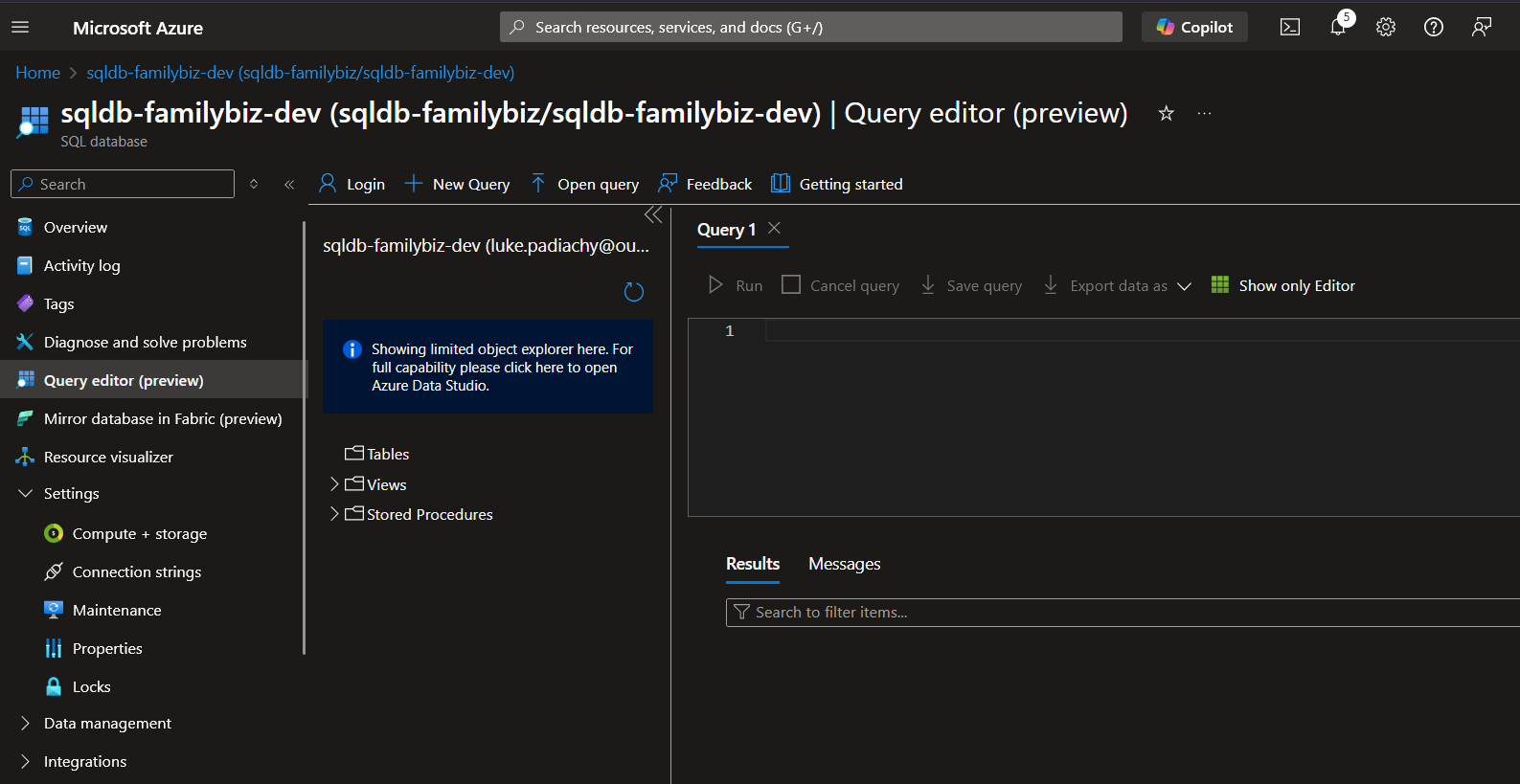Focus the global search resources box
This screenshot has height=784, width=1520.
click(811, 27)
